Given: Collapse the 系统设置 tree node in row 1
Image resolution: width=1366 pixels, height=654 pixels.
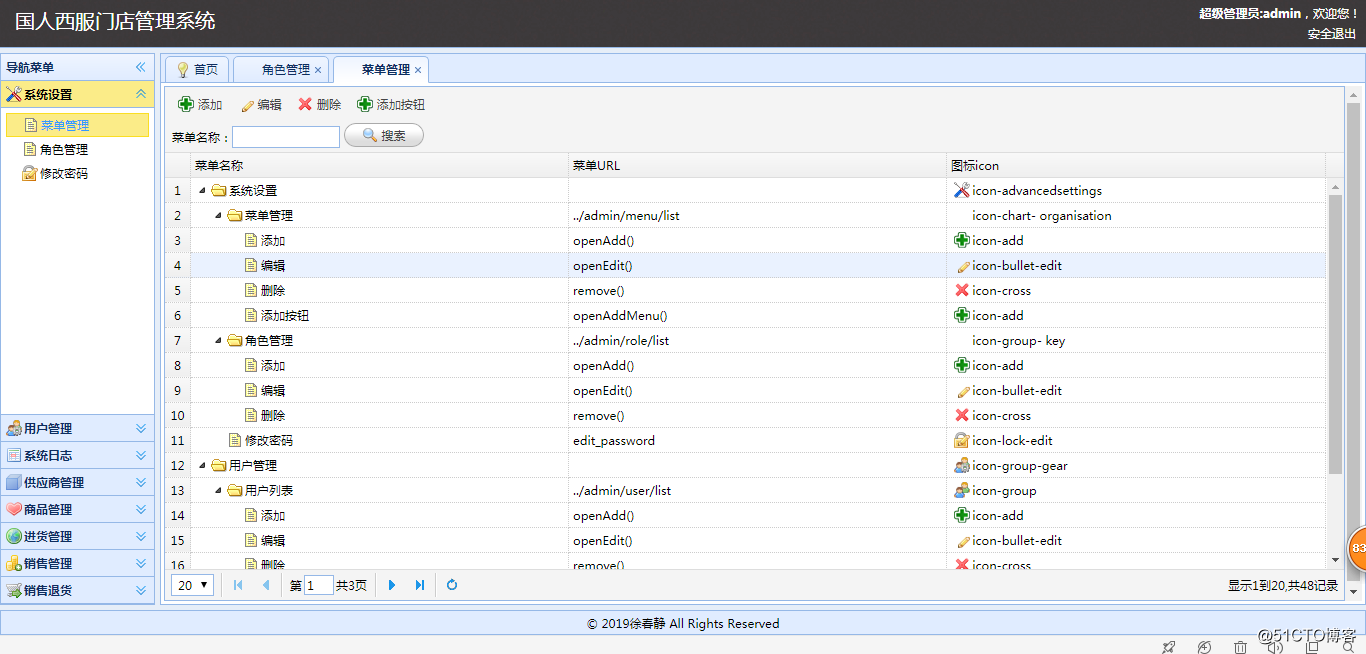Looking at the screenshot, I should pyautogui.click(x=202, y=190).
